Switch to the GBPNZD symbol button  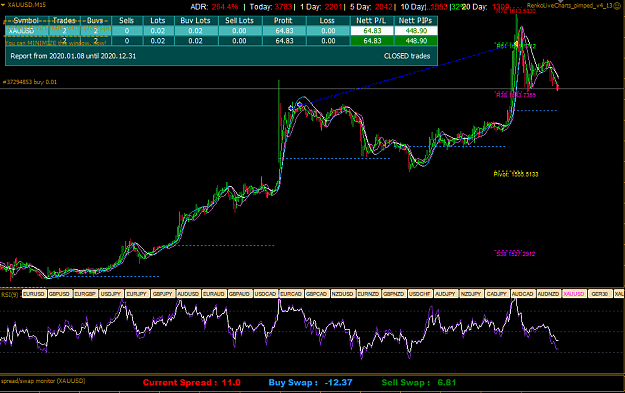pos(394,294)
